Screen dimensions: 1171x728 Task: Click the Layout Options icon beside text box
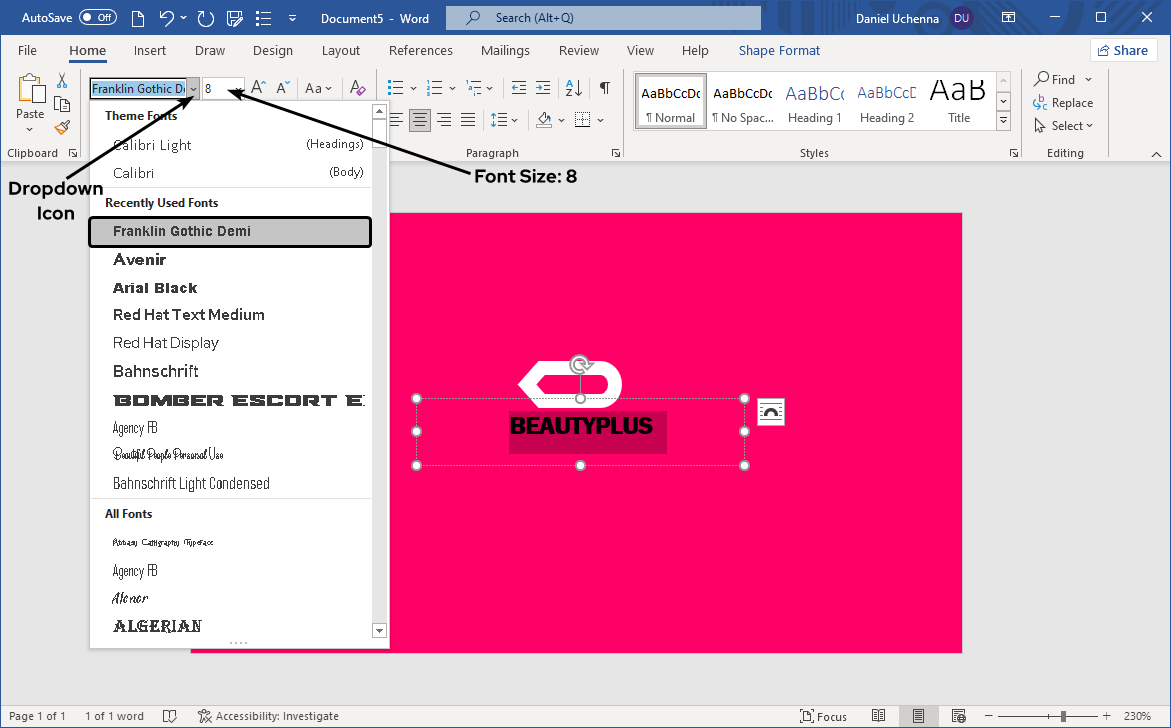771,412
